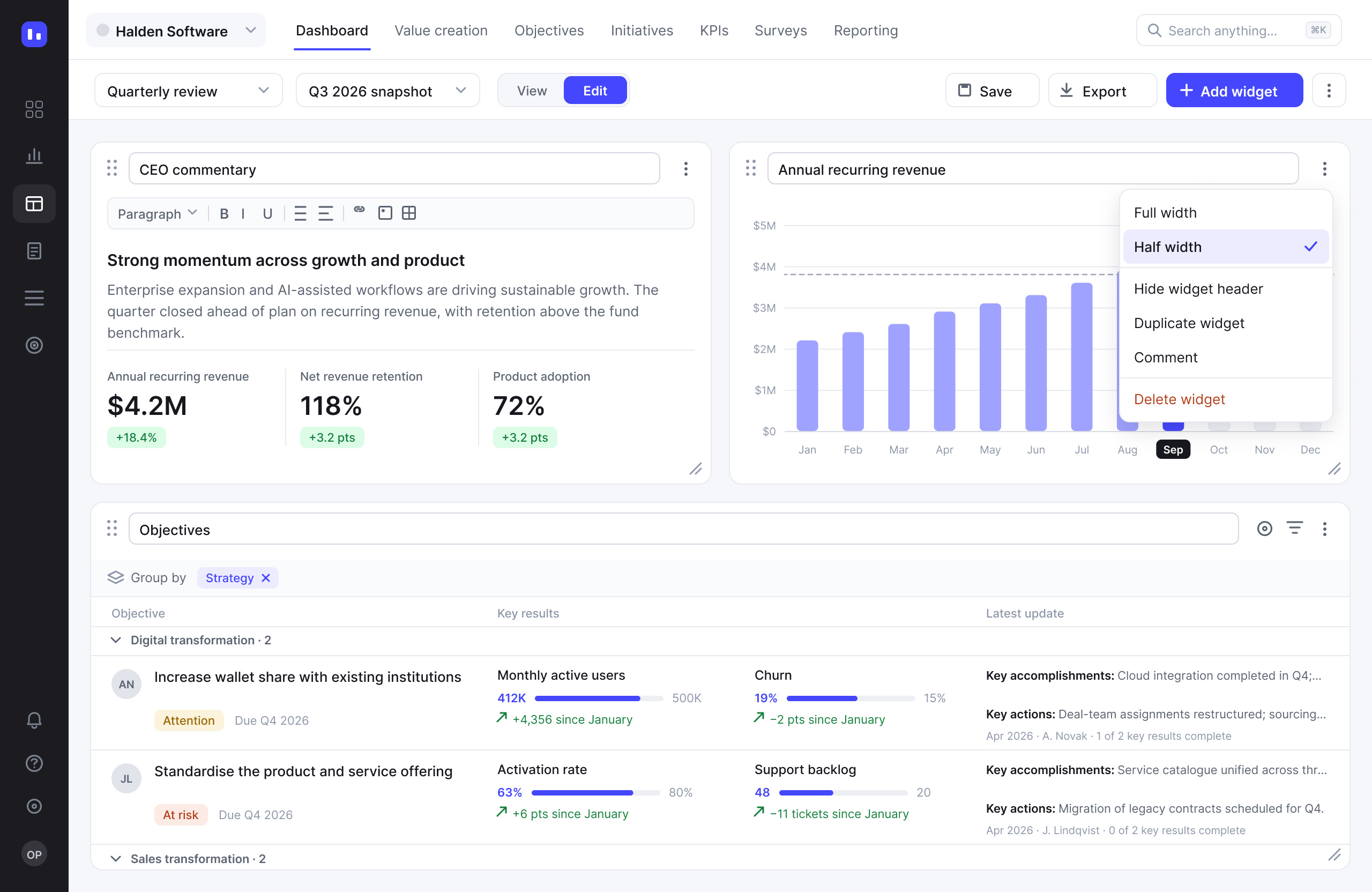Click the drag handle of CEO commentary widget
This screenshot has width=1372, height=892.
coord(112,168)
